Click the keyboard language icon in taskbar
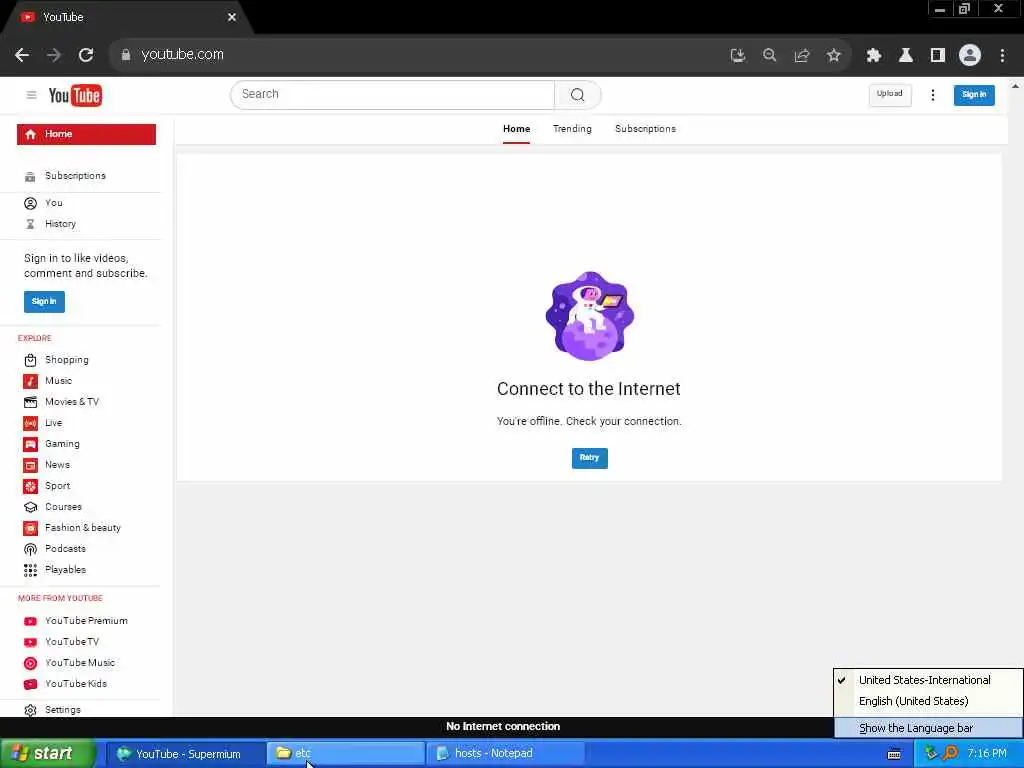 point(893,754)
